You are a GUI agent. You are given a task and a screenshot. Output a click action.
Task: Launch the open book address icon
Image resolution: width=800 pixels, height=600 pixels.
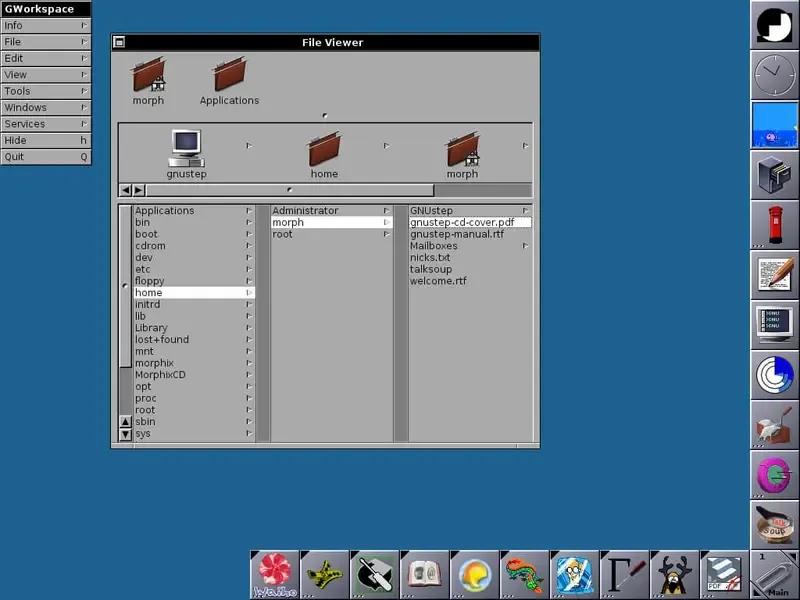coord(425,575)
